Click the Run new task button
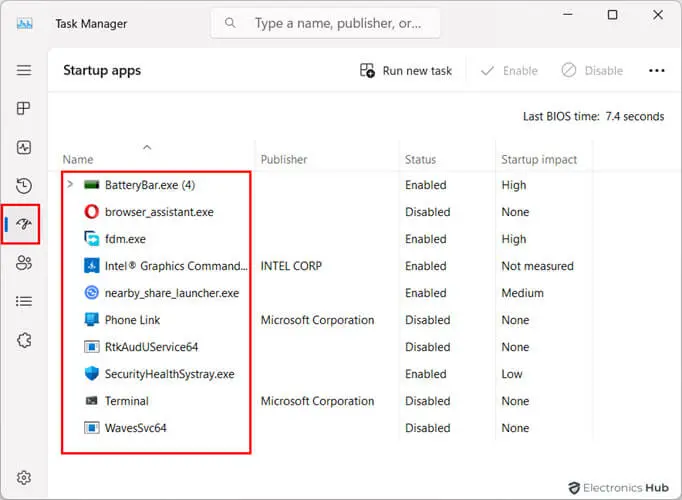 coord(406,71)
